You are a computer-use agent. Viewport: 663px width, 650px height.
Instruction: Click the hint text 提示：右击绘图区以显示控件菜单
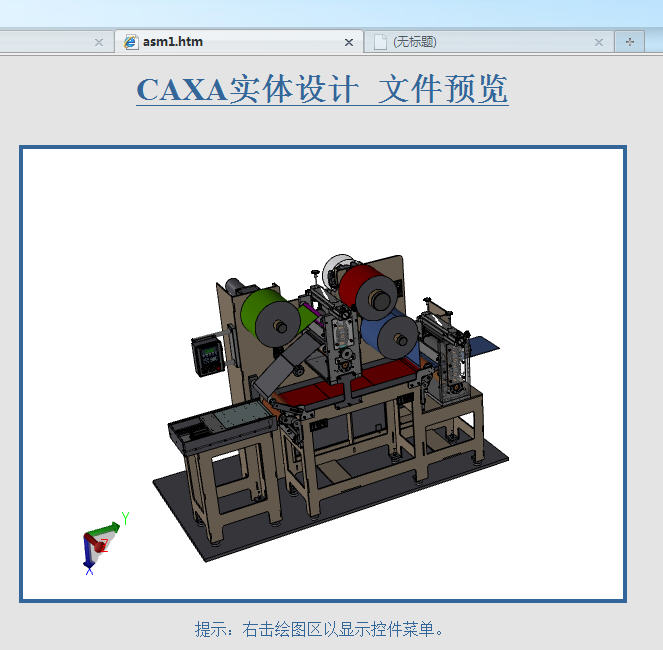click(x=320, y=629)
